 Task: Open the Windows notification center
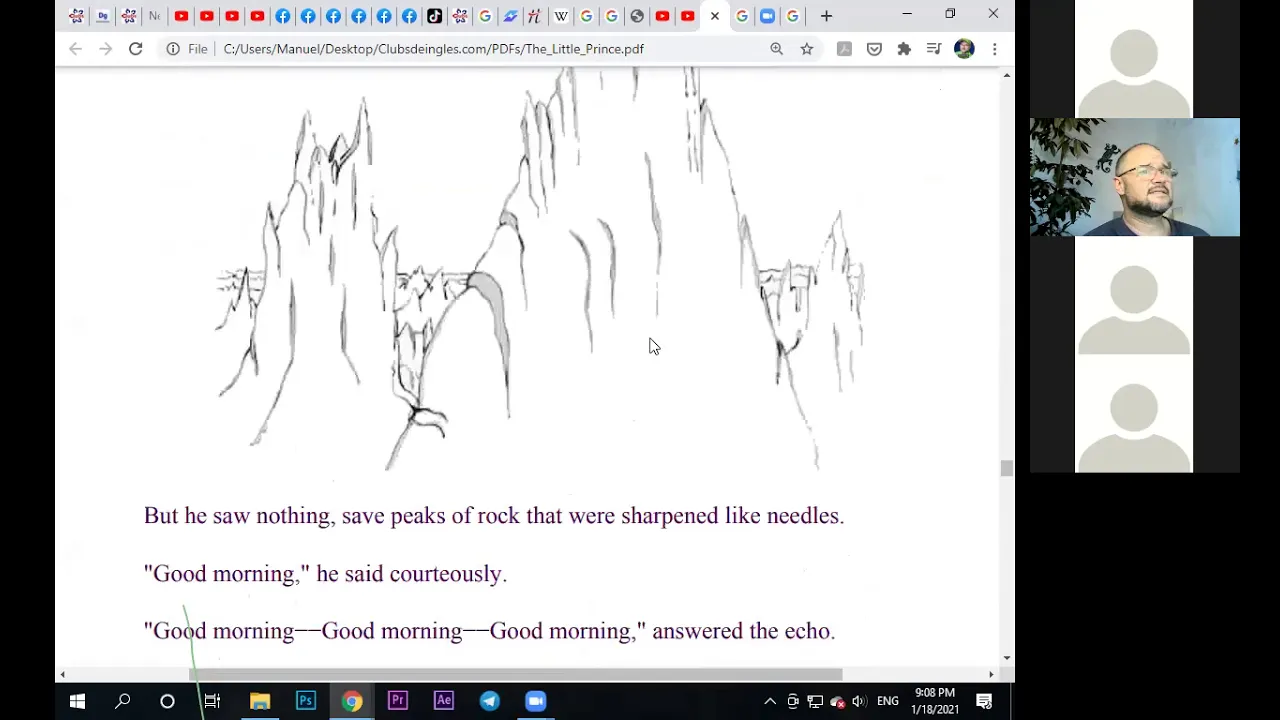coord(984,701)
